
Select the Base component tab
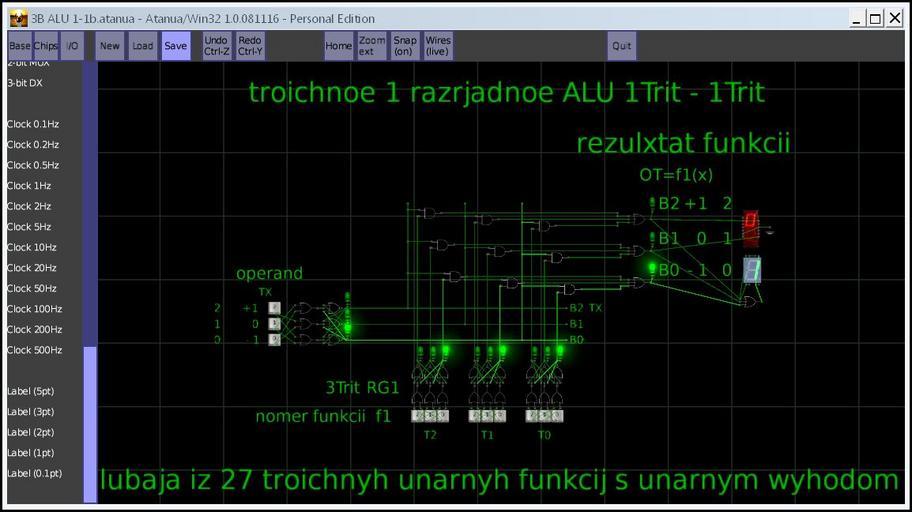point(19,46)
